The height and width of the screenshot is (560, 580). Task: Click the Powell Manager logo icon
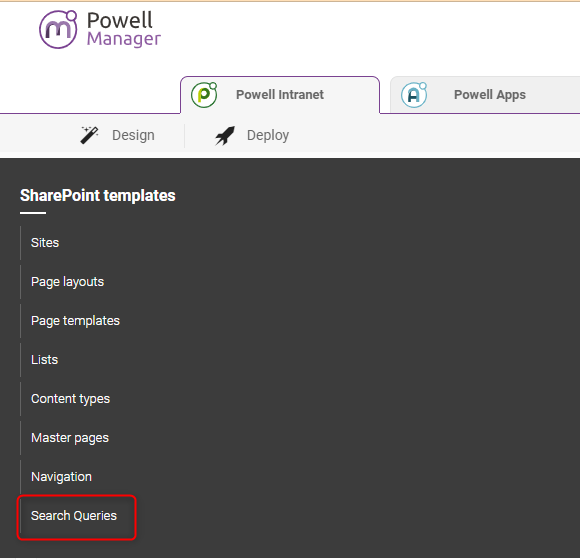58,29
